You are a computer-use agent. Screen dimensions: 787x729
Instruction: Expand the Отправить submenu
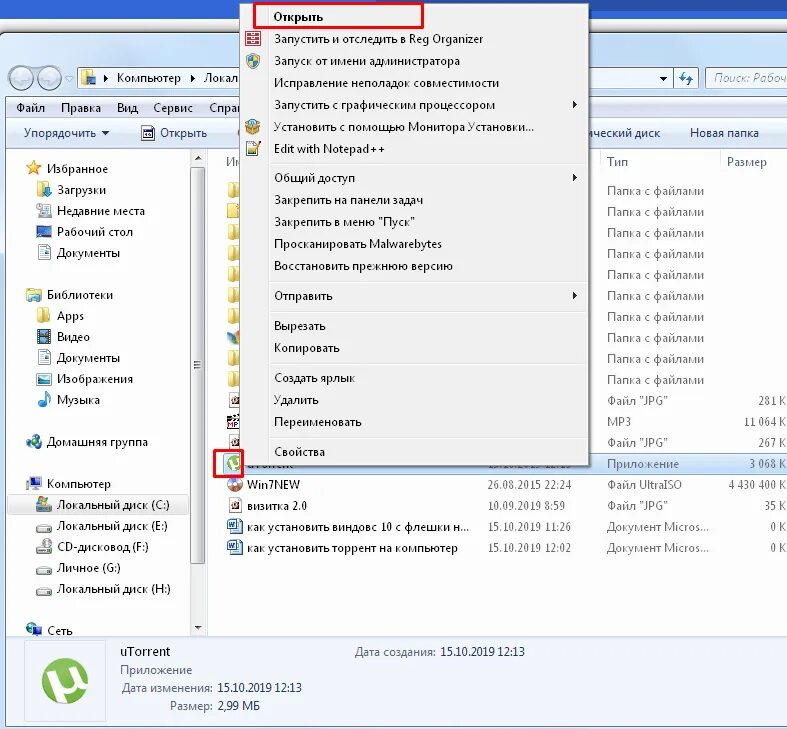[x=575, y=295]
